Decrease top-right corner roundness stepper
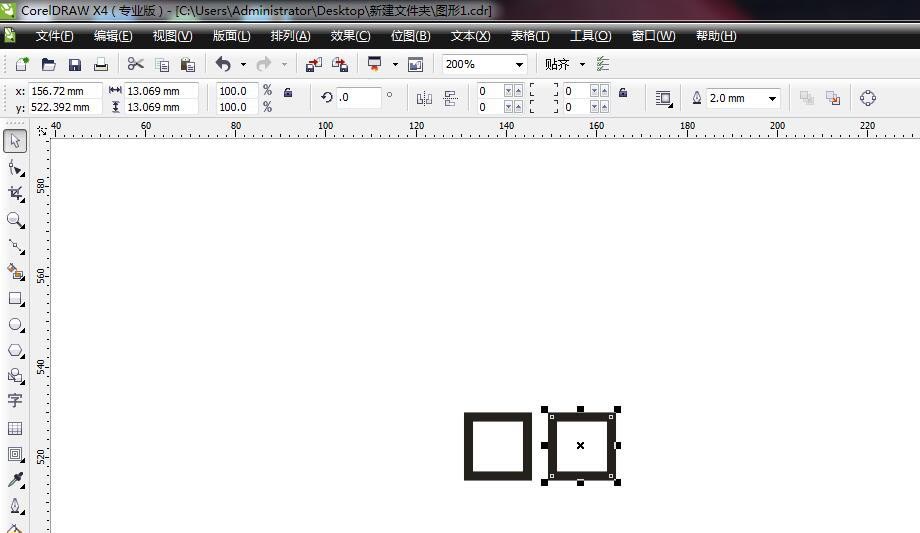This screenshot has height=533, width=920. (x=594, y=91)
